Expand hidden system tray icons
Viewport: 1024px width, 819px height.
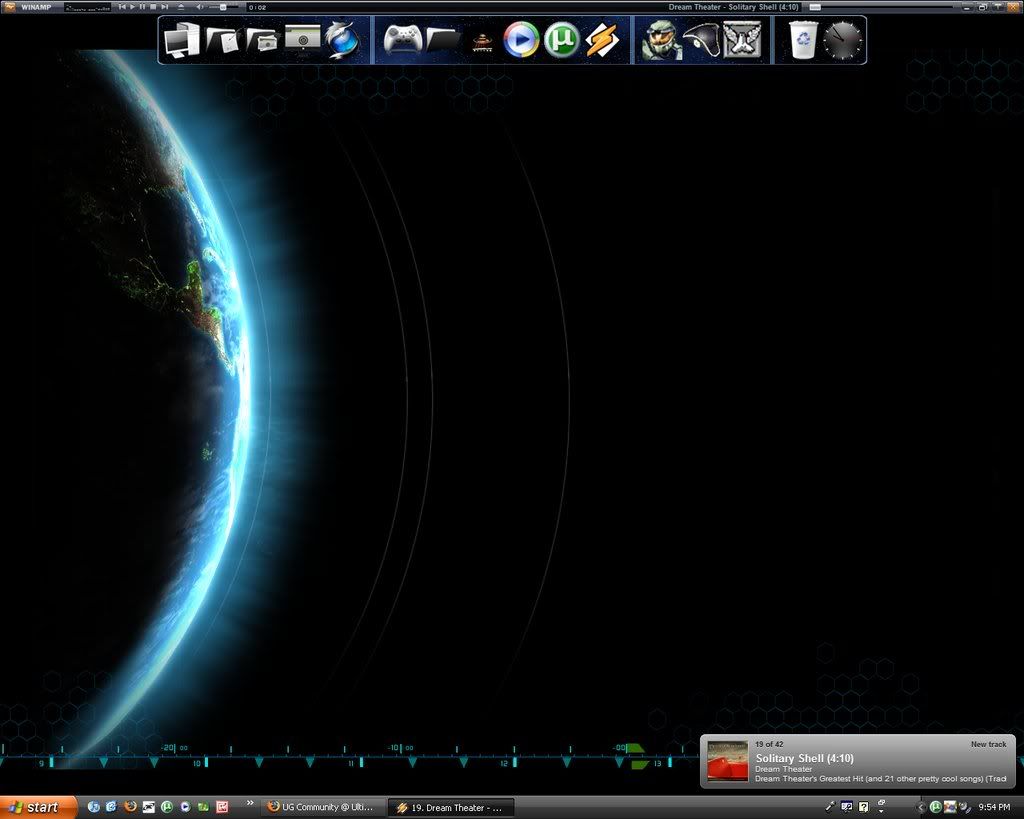point(921,808)
